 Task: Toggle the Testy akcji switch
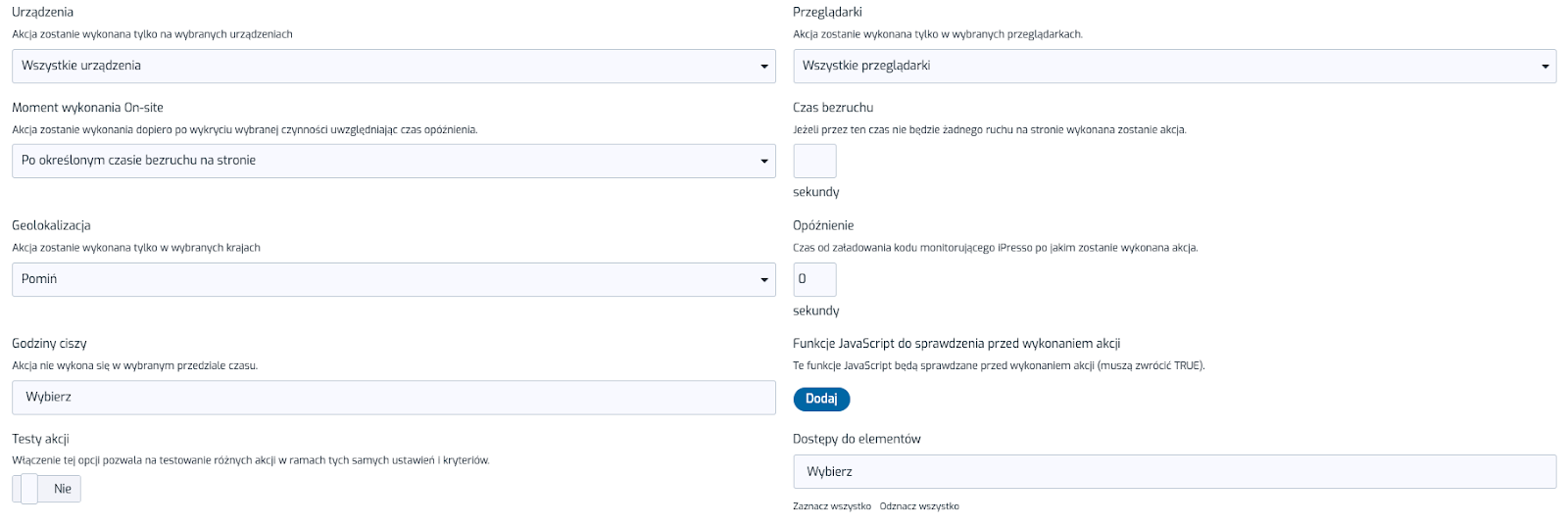point(47,489)
